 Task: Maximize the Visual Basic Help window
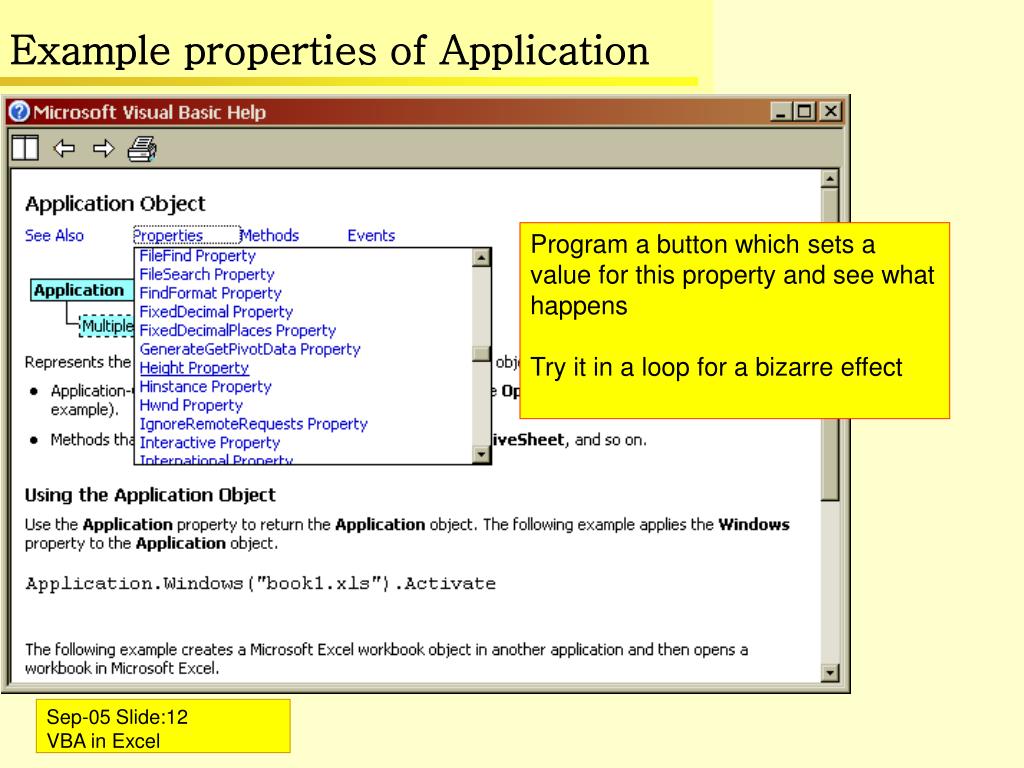pos(805,112)
